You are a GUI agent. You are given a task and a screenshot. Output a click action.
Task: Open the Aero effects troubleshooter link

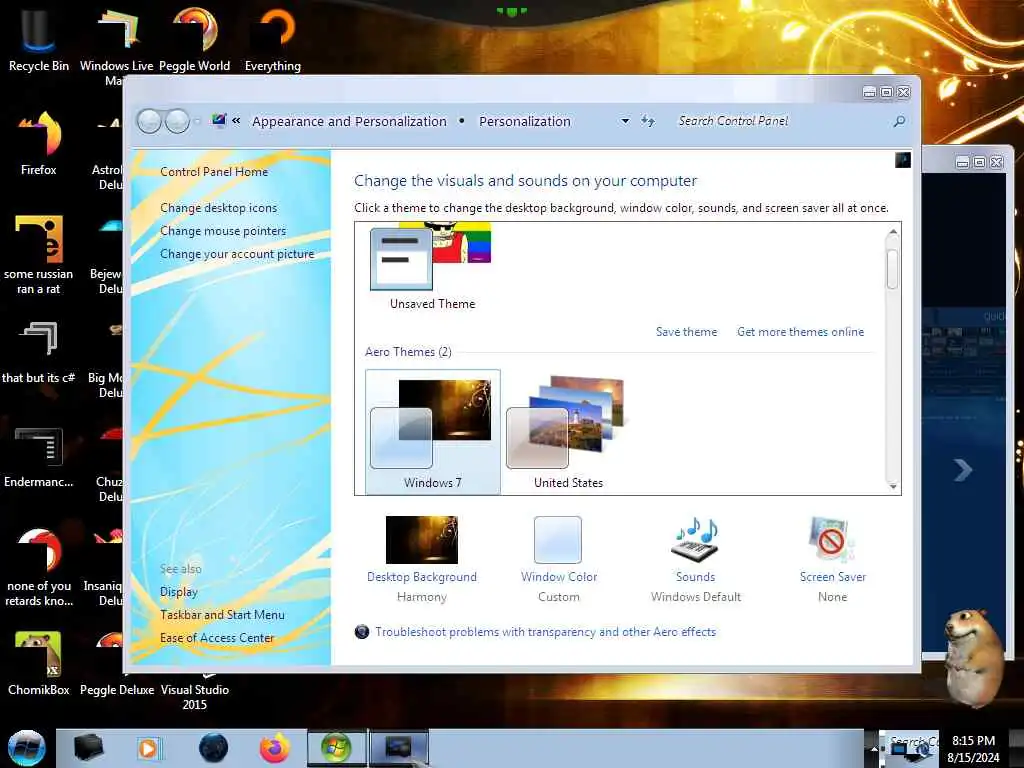click(545, 632)
